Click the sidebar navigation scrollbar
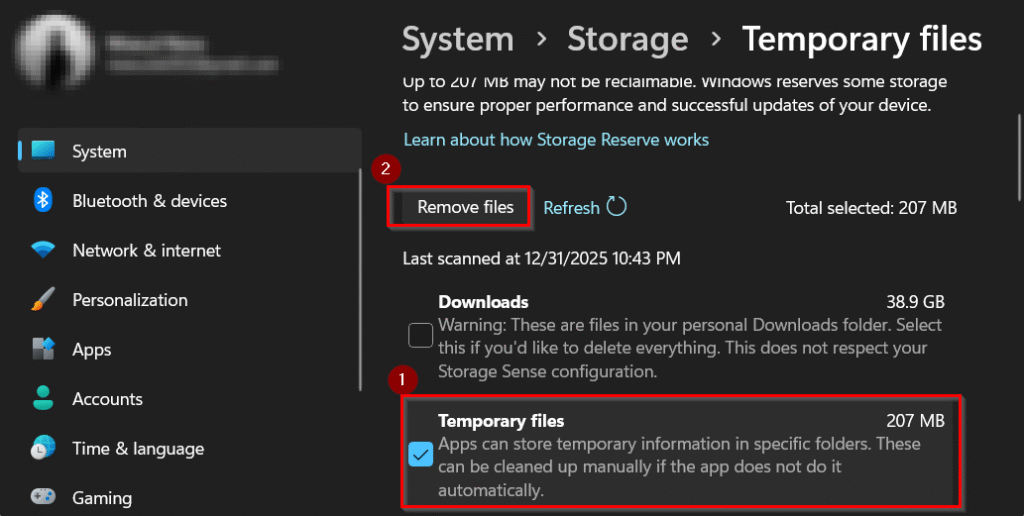 pyautogui.click(x=360, y=280)
